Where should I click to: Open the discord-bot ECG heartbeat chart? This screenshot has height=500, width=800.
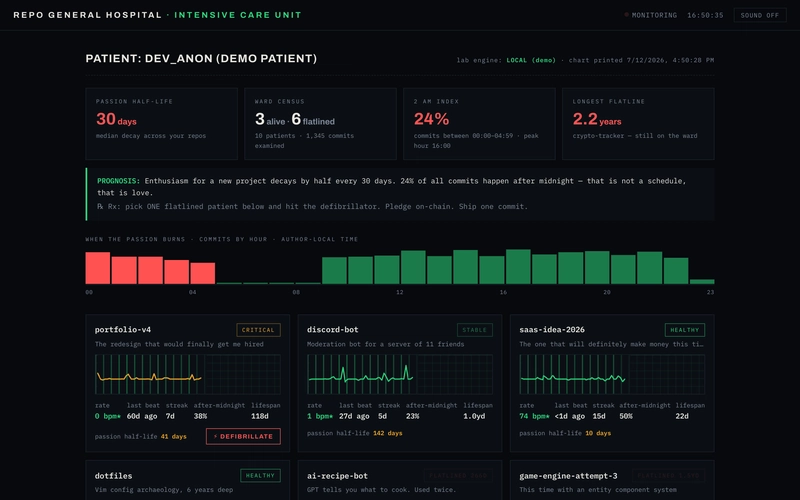point(400,374)
